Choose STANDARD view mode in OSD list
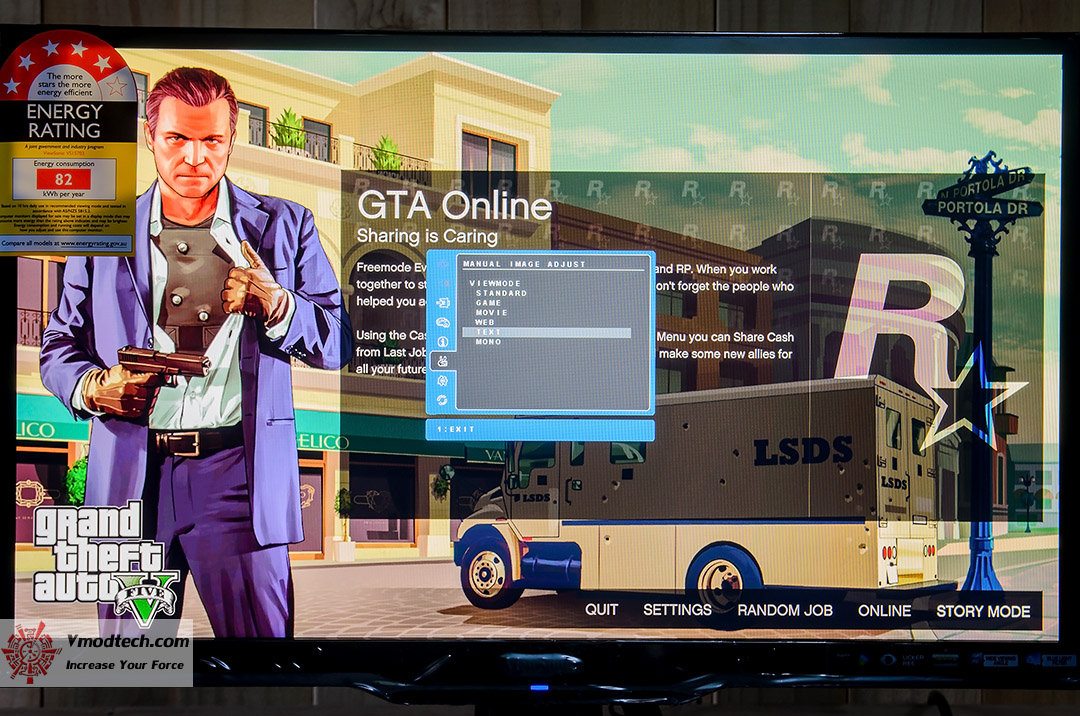Image resolution: width=1080 pixels, height=716 pixels. click(x=501, y=293)
